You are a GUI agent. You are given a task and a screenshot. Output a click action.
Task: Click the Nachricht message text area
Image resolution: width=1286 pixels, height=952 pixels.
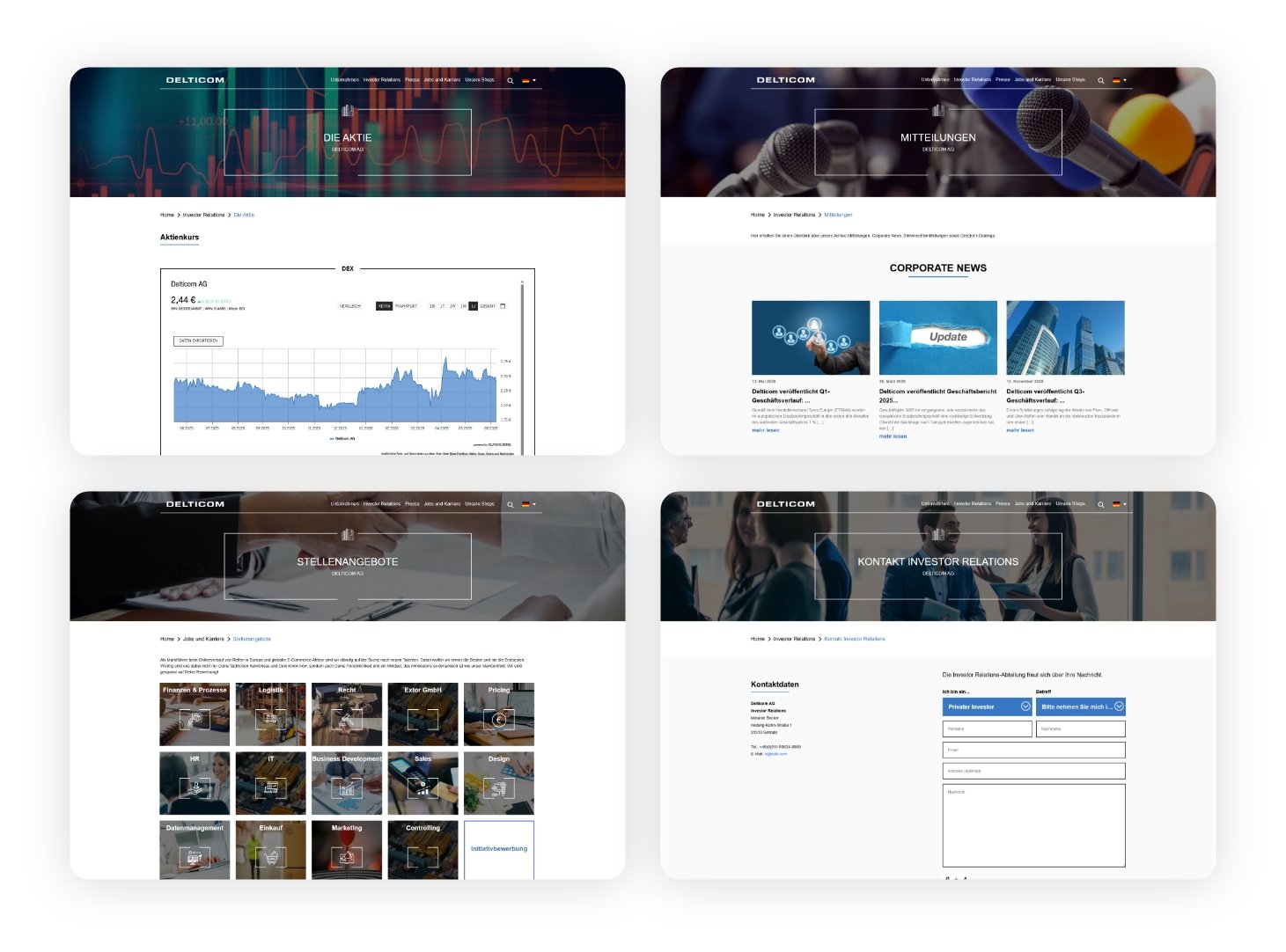1033,826
